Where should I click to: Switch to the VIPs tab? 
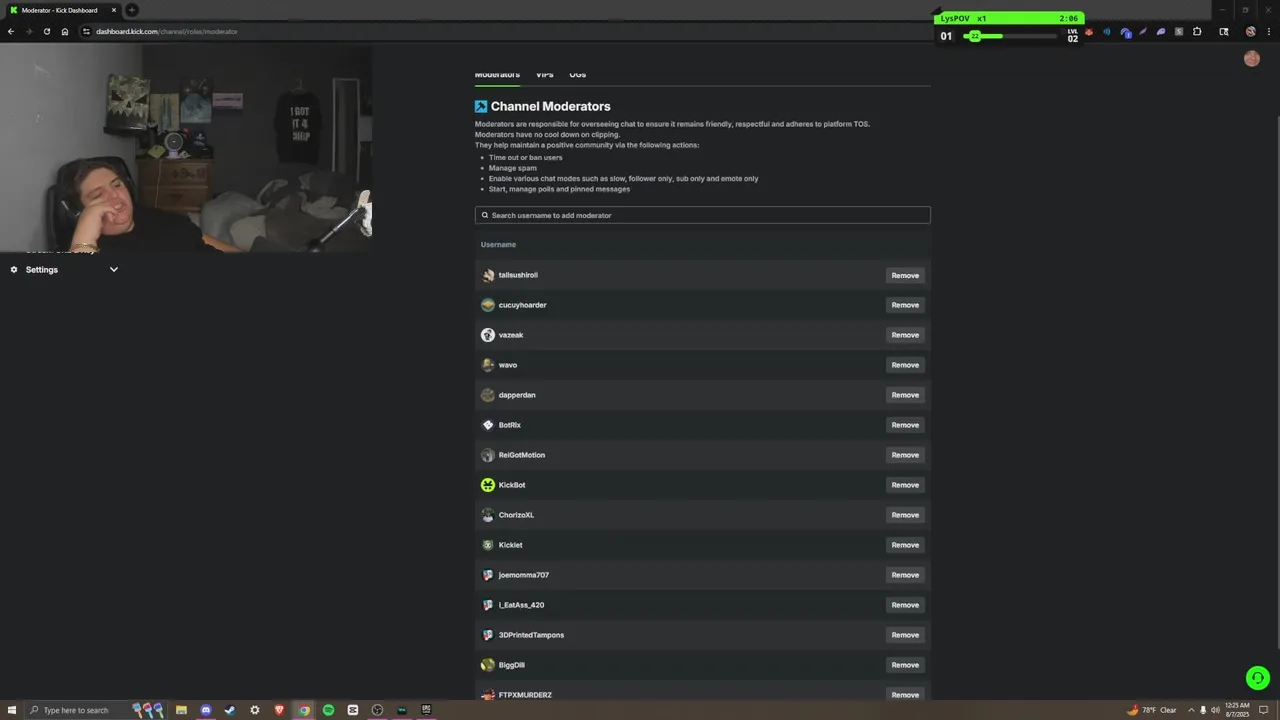click(x=544, y=75)
